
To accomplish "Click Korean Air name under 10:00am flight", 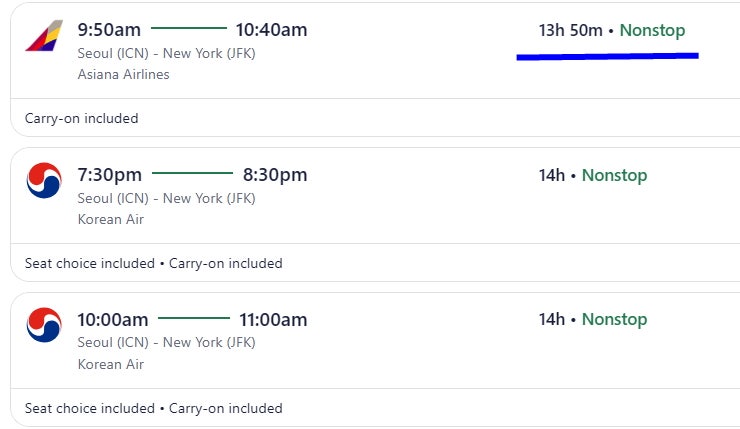I will click(111, 364).
